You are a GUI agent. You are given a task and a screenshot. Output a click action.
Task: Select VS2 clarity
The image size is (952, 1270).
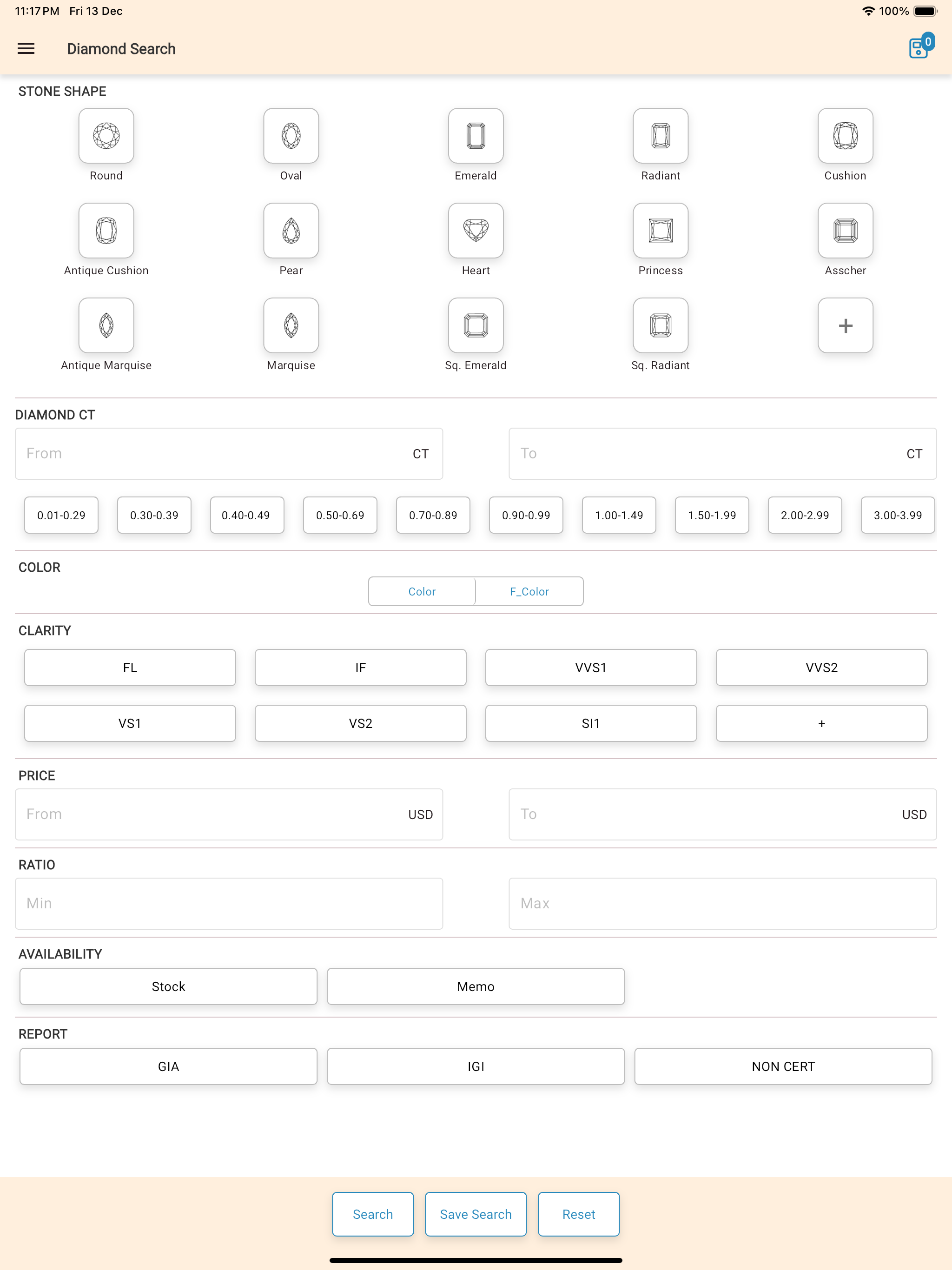(x=361, y=723)
